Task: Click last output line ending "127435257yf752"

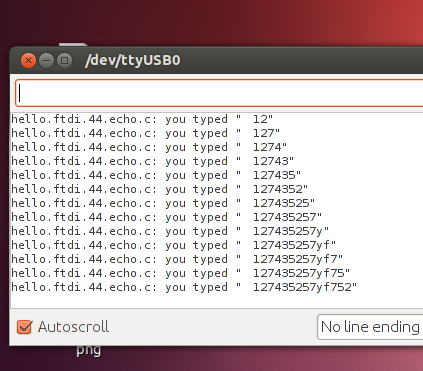Action: click(x=184, y=287)
